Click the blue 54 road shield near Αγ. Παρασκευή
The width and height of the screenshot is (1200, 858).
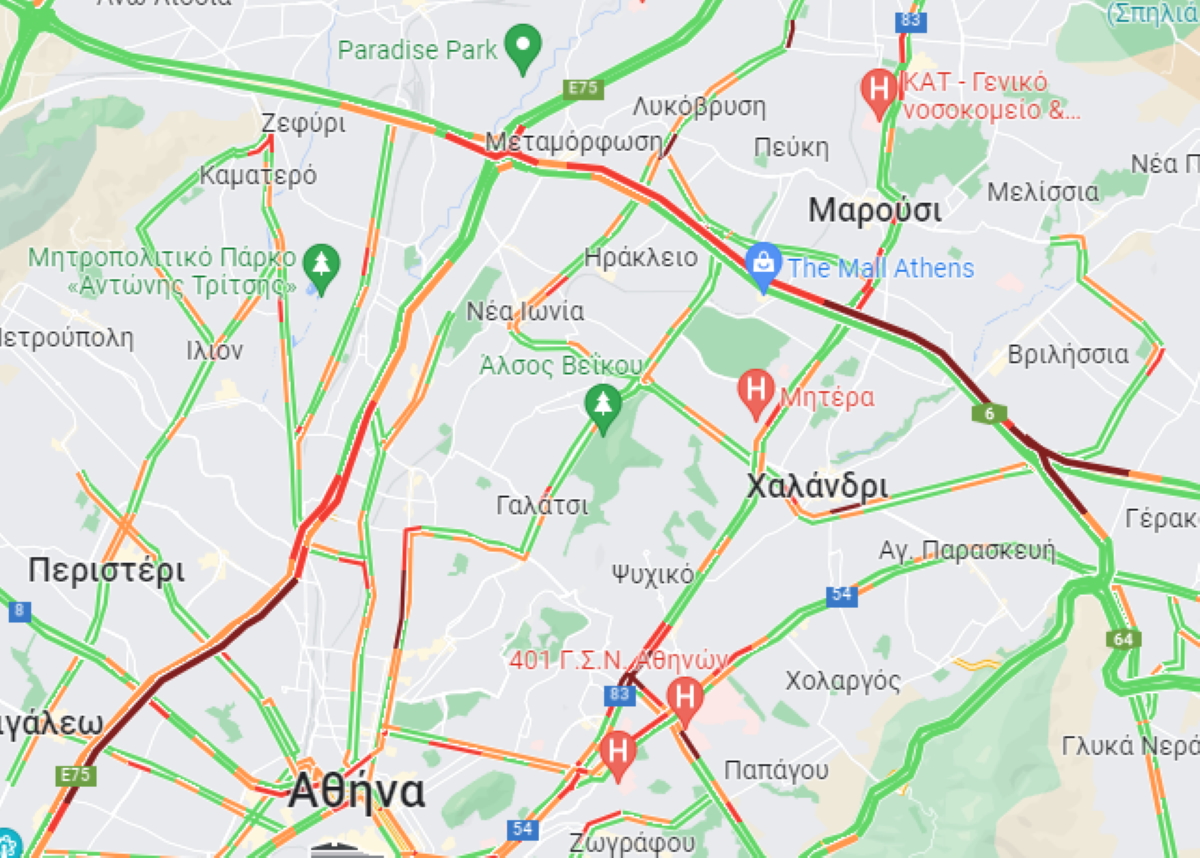[x=842, y=596]
